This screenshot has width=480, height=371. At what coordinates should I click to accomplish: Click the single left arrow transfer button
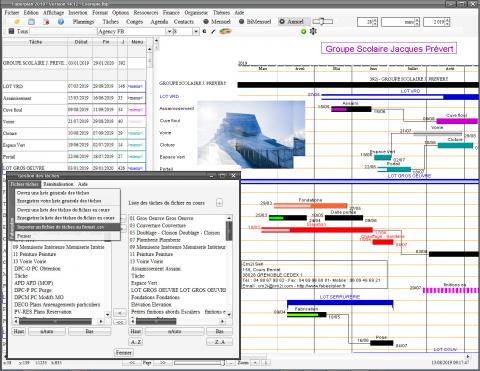pyautogui.click(x=119, y=313)
